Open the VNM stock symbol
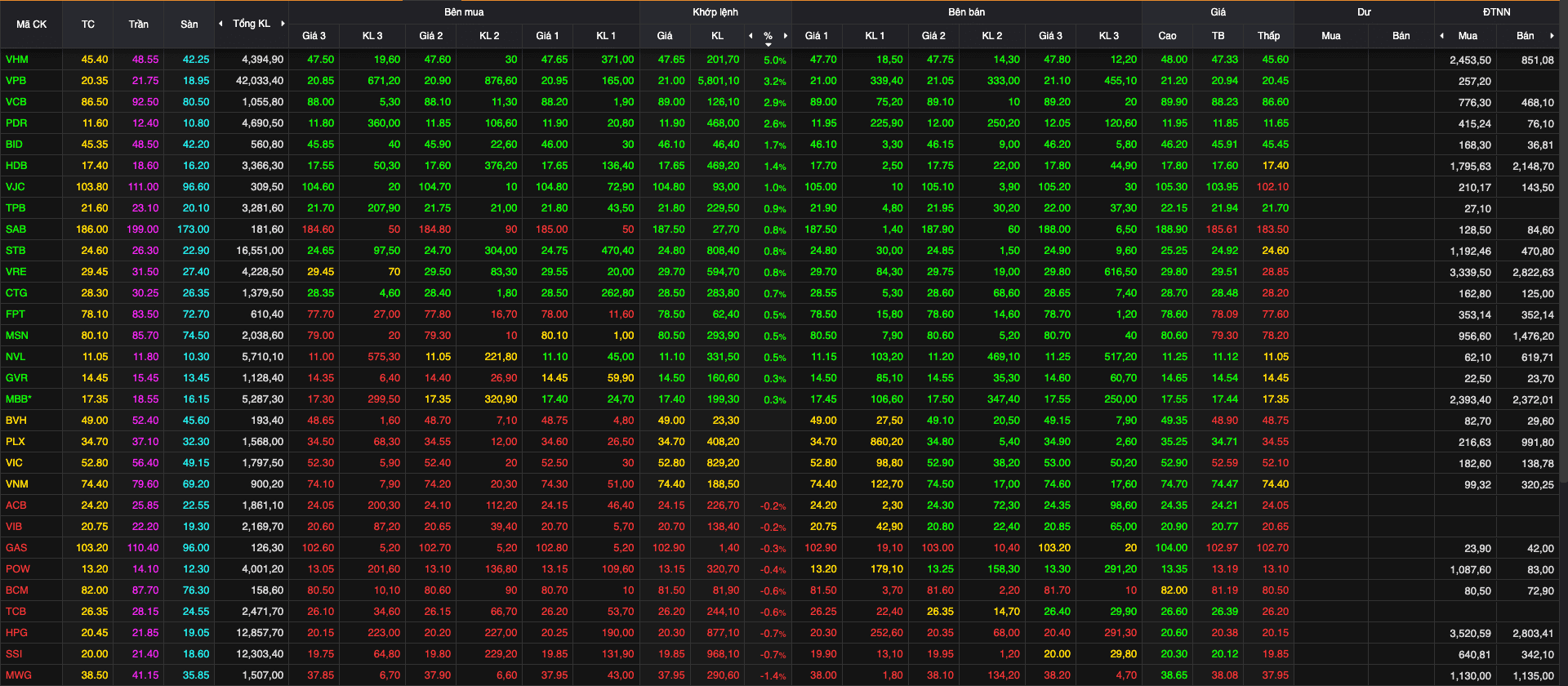 (x=17, y=484)
